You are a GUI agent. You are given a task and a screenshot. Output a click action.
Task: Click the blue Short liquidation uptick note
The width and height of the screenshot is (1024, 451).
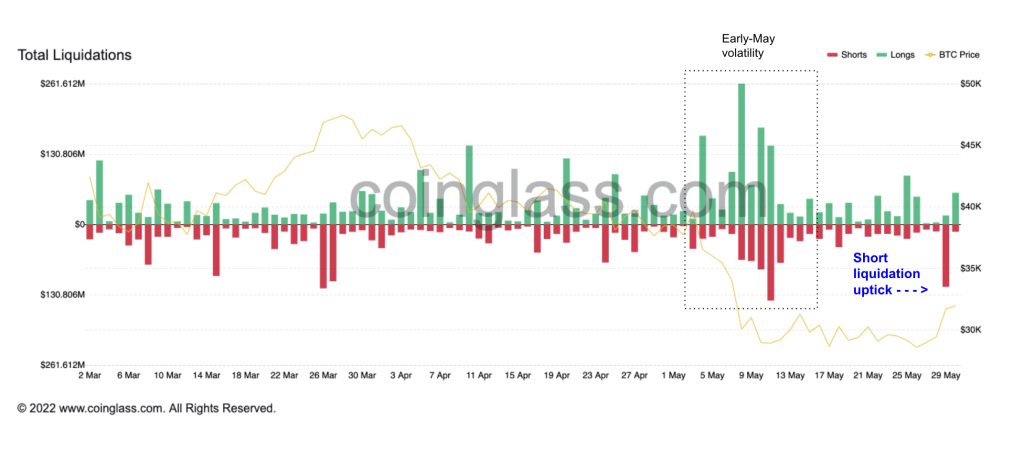coord(889,273)
